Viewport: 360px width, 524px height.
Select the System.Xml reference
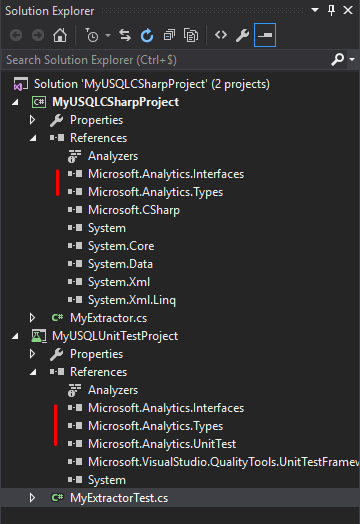click(119, 282)
